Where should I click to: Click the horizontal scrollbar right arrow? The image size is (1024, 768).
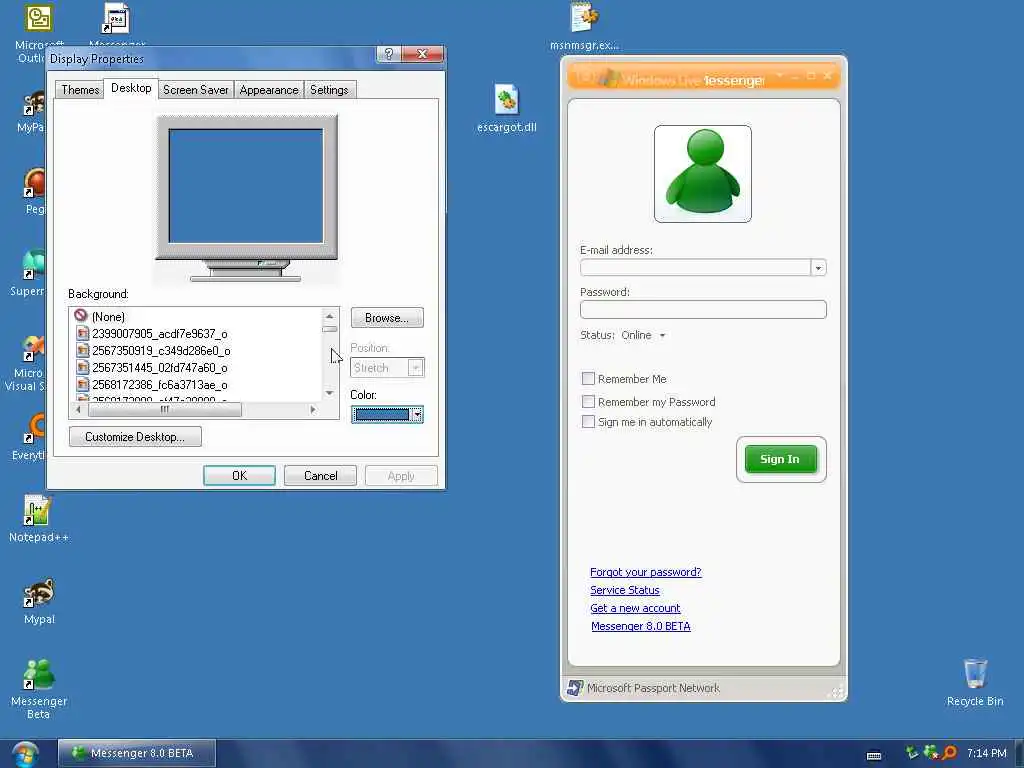click(x=313, y=410)
